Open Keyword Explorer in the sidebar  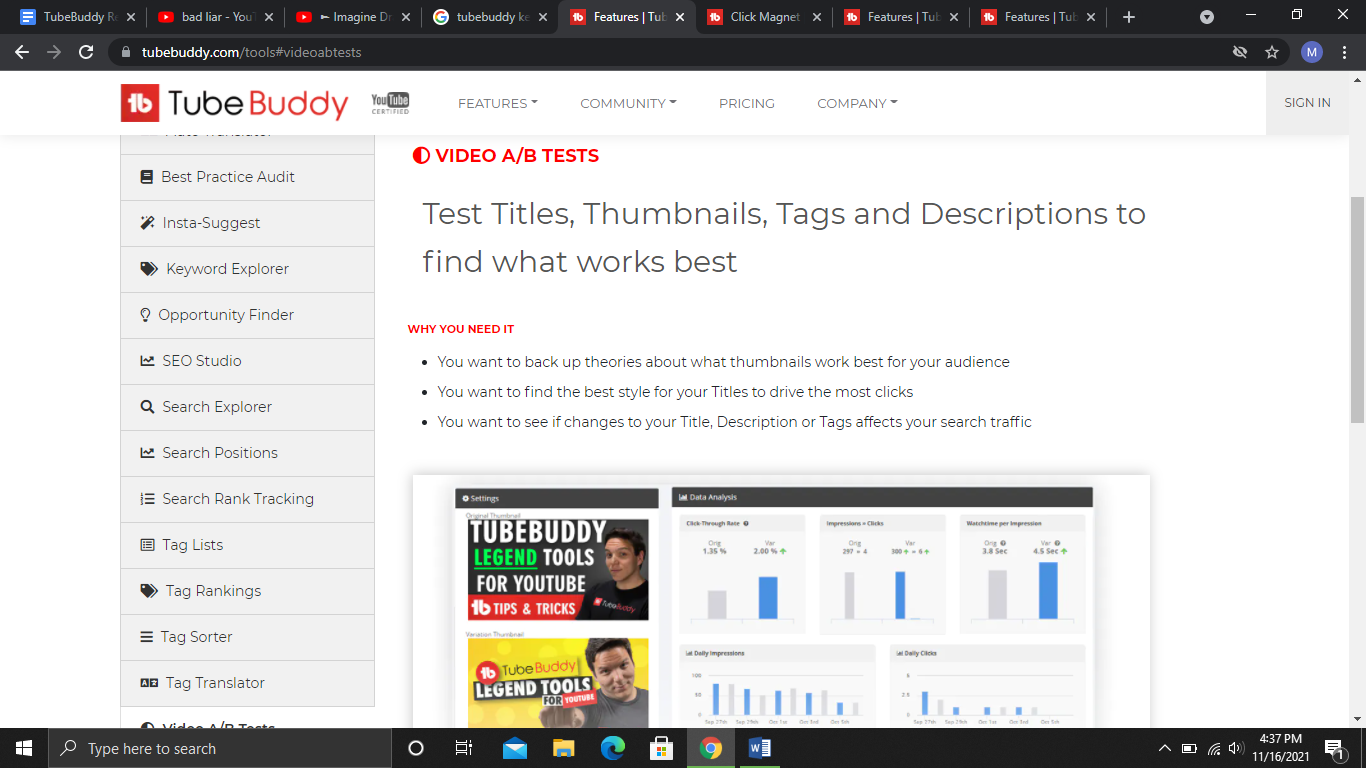[247, 269]
